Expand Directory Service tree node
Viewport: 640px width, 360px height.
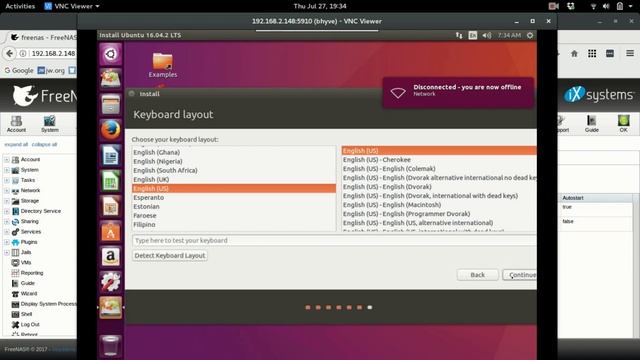pyautogui.click(x=7, y=211)
